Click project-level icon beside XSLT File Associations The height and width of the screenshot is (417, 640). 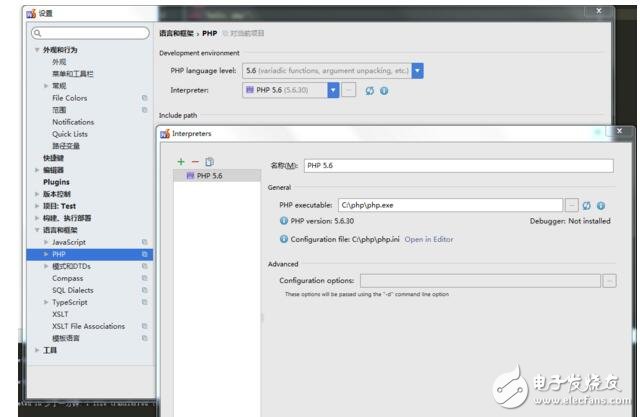click(144, 326)
